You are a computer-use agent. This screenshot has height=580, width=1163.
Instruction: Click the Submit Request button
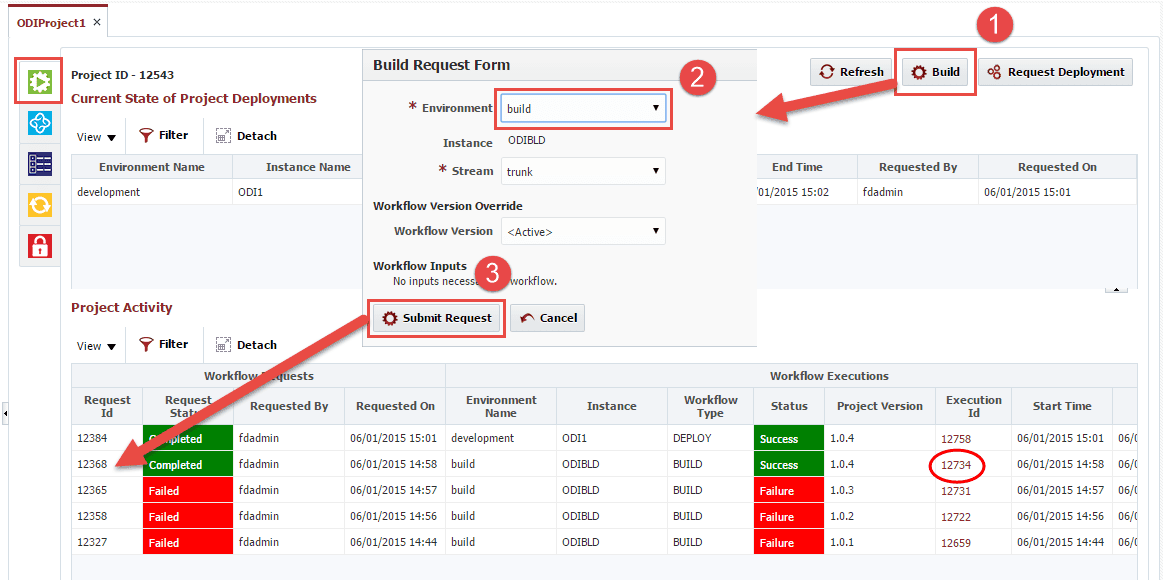point(436,318)
